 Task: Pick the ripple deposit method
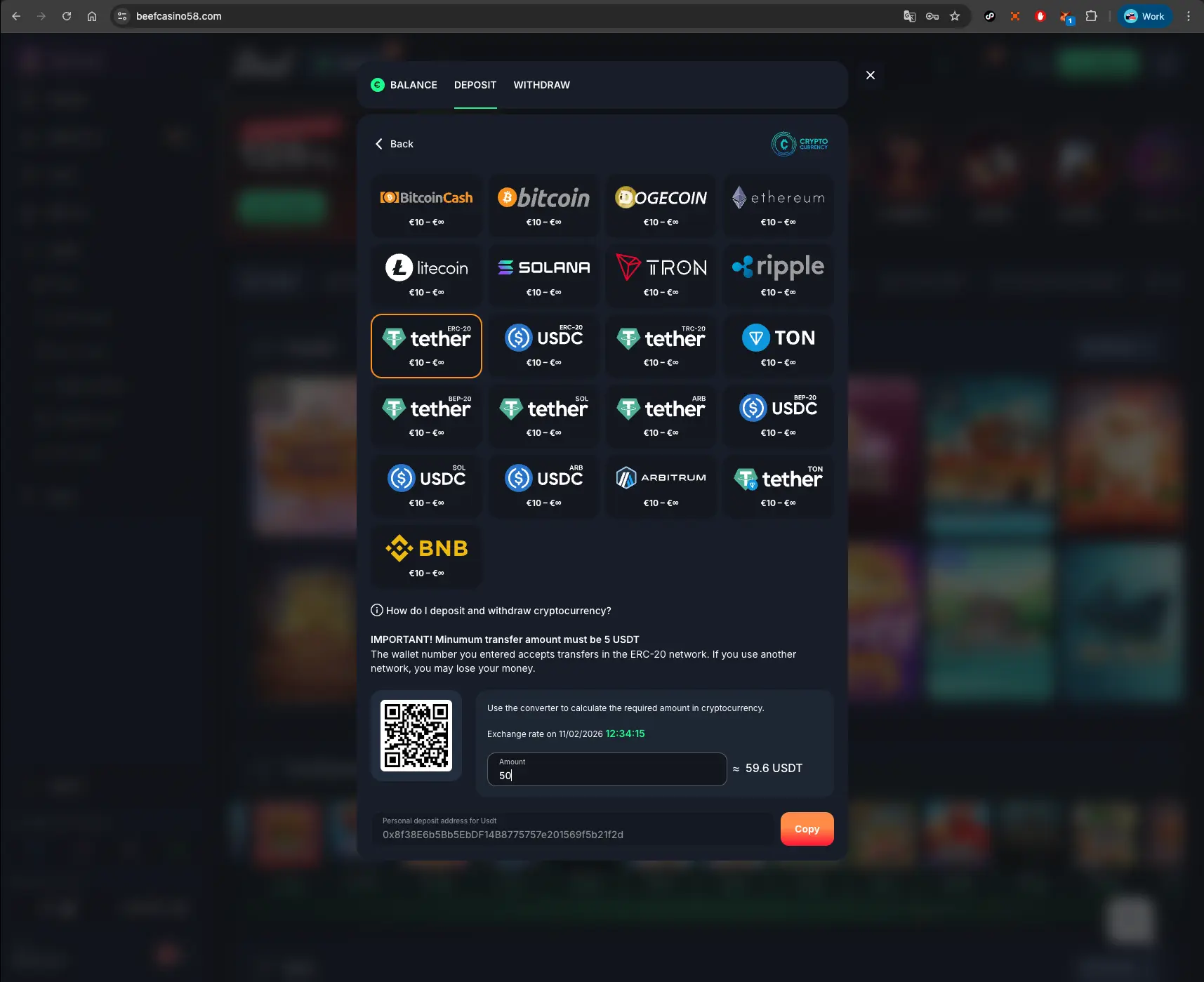[778, 276]
